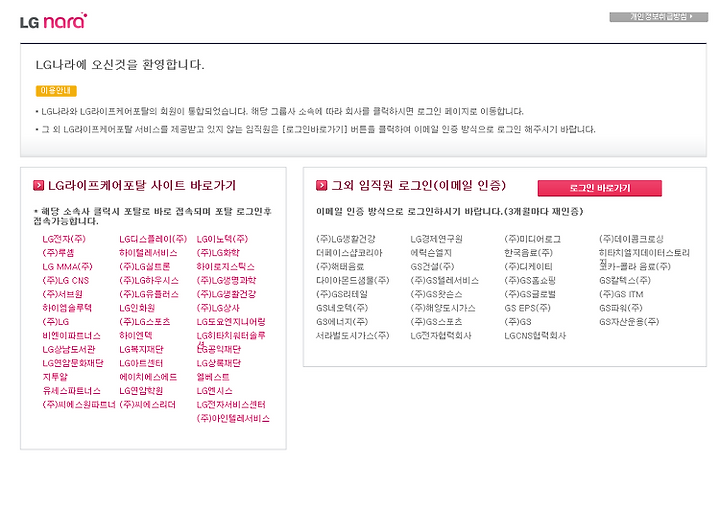Click the GS건설(주) entry
This screenshot has width=720, height=508.
[x=432, y=267]
